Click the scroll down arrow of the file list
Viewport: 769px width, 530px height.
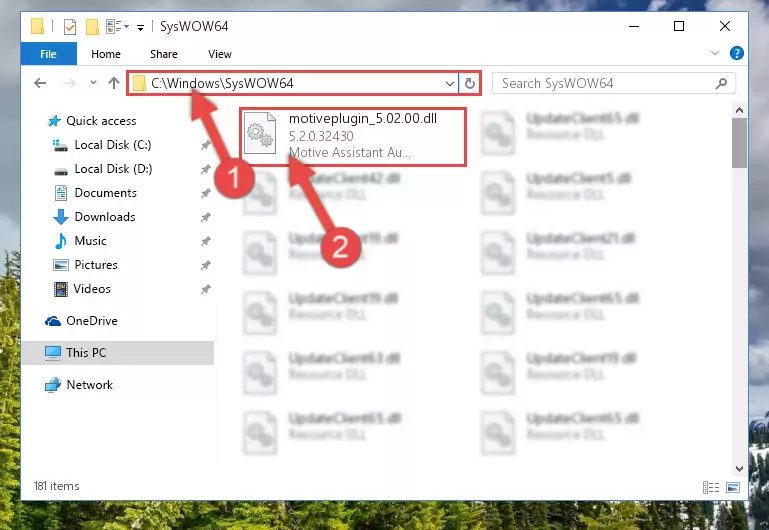pos(739,469)
